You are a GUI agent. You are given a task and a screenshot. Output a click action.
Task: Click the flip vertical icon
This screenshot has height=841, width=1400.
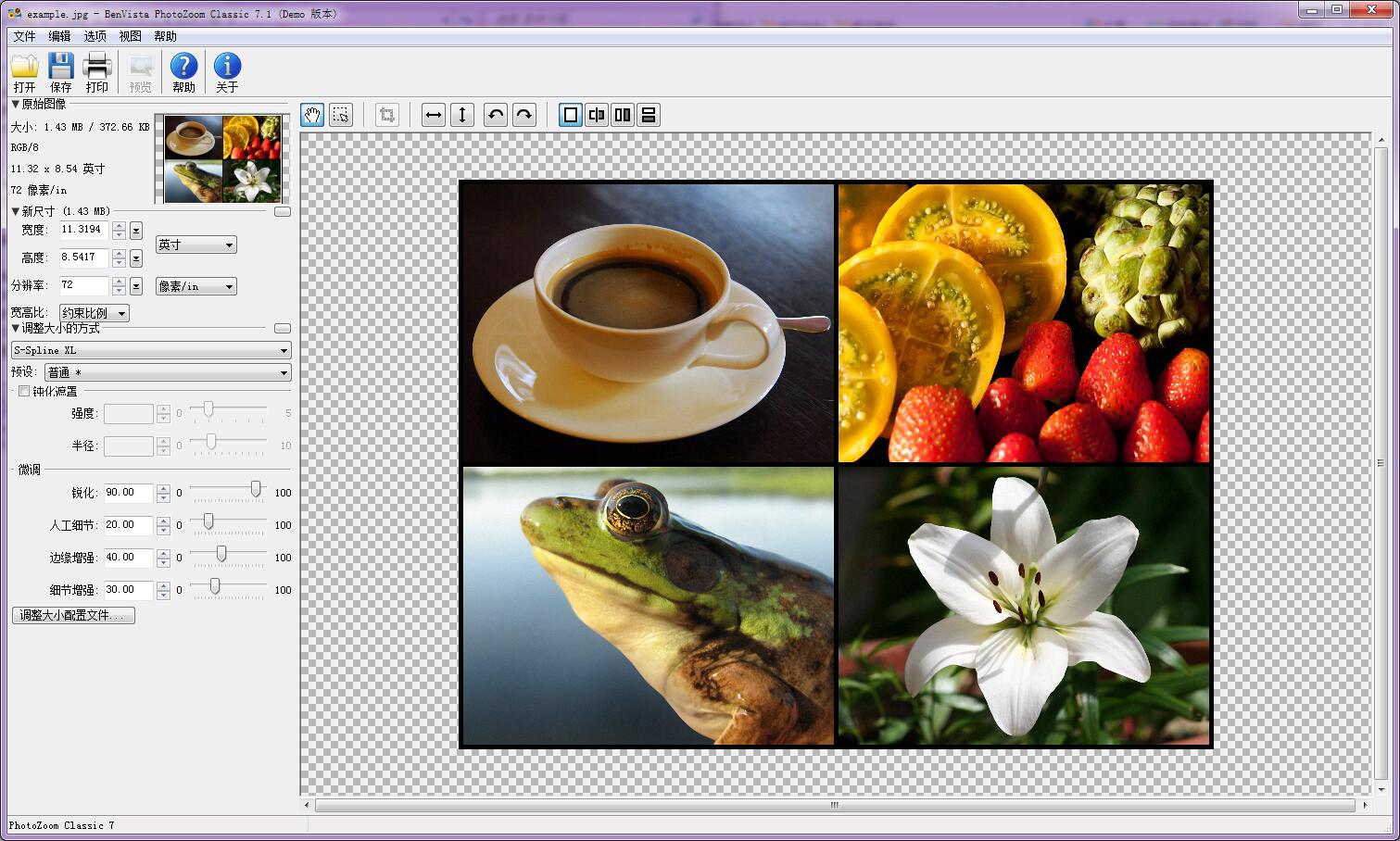click(x=461, y=115)
